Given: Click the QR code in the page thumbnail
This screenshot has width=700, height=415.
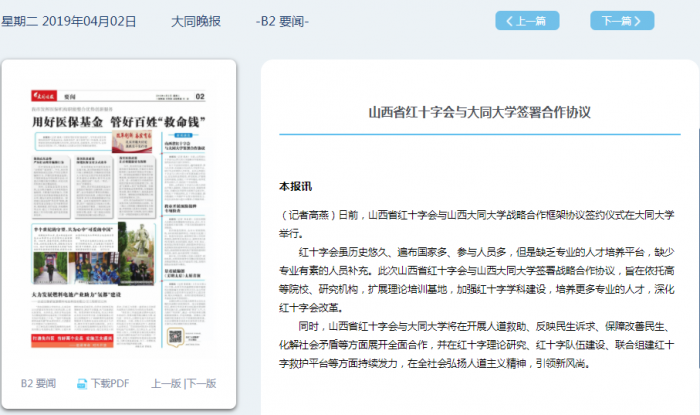Looking at the screenshot, I should tap(175, 336).
